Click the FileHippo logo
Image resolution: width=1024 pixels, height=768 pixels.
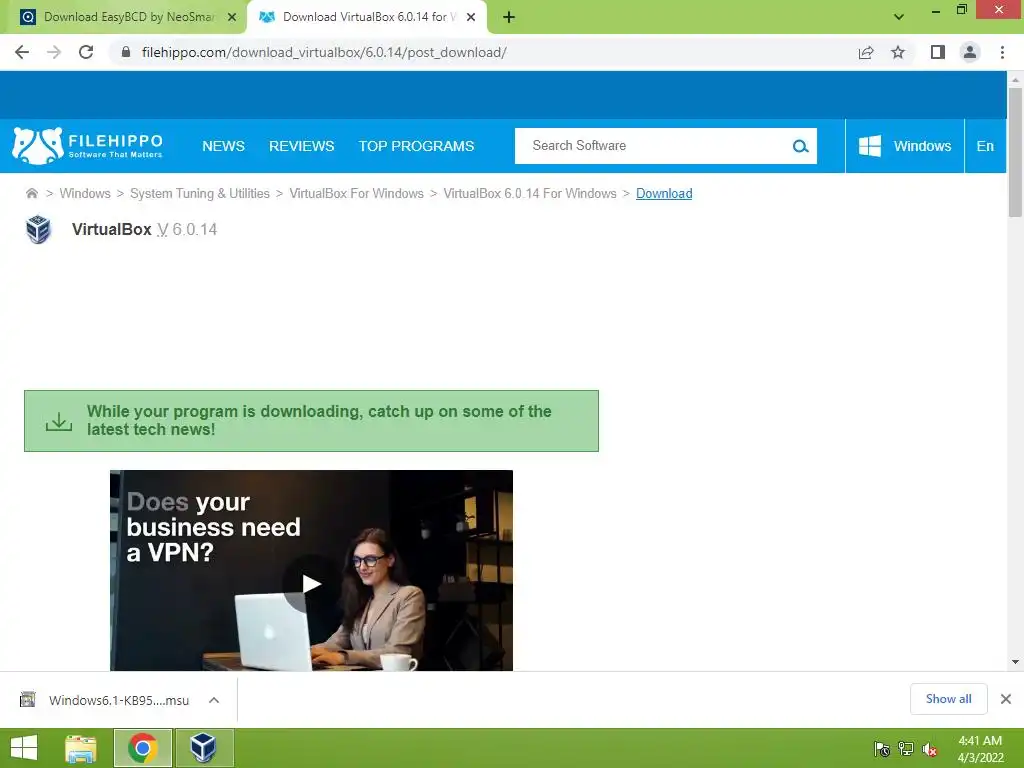click(x=88, y=146)
